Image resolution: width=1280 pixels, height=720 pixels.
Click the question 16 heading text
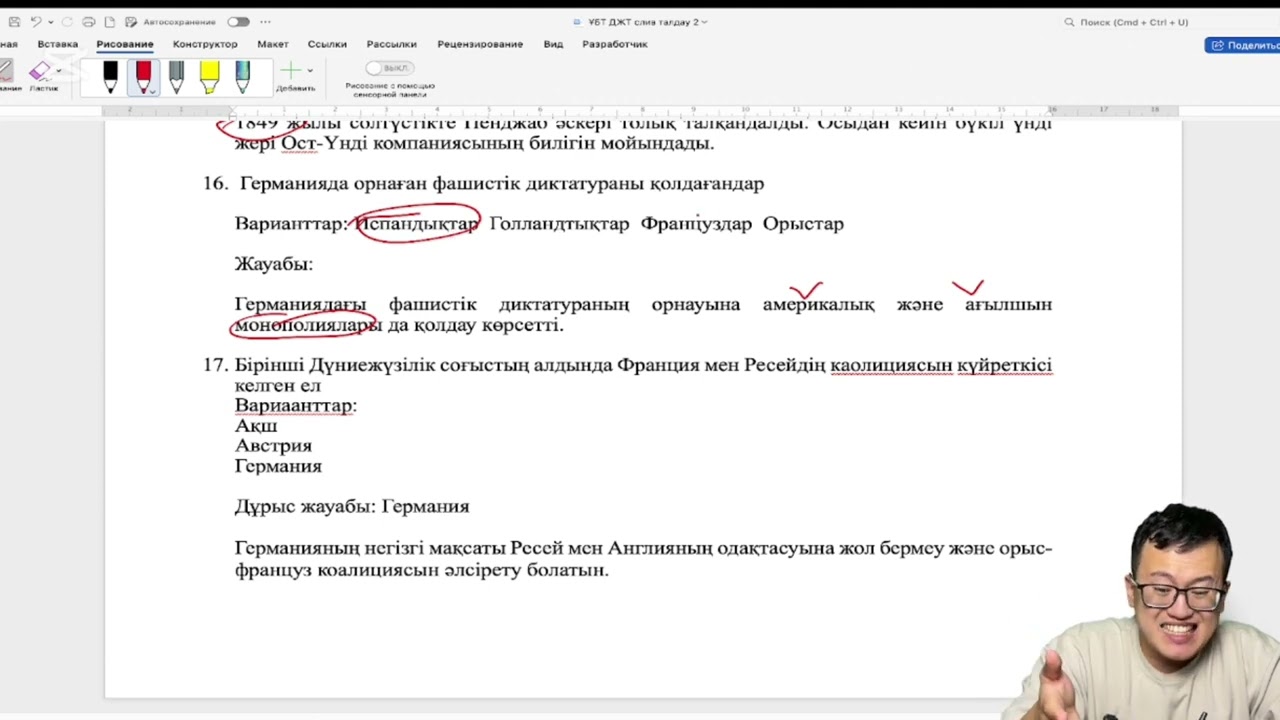[x=502, y=184]
